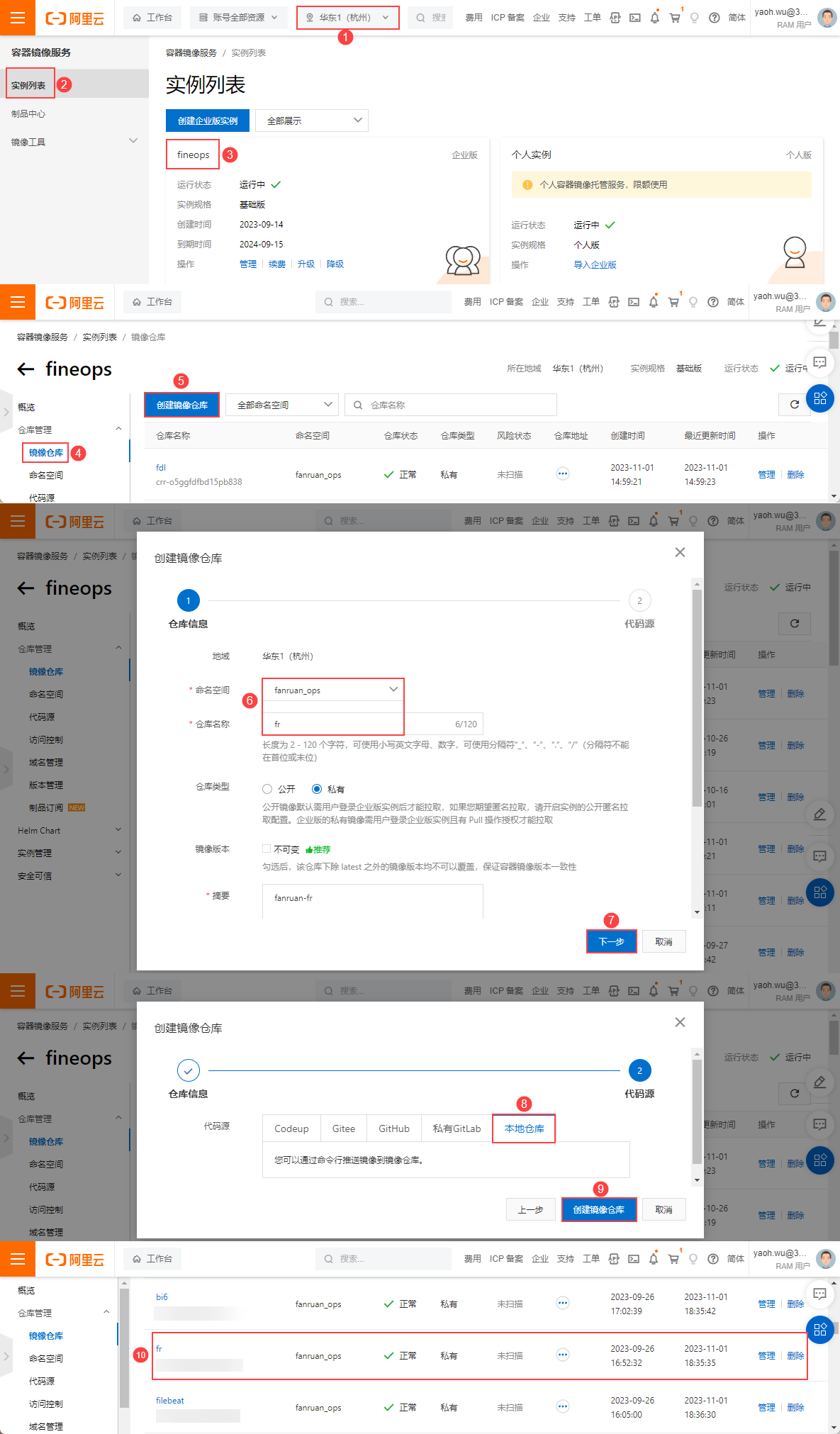Open 版本管理 in the sidebar
Viewport: 840px width, 1434px height.
click(46, 785)
